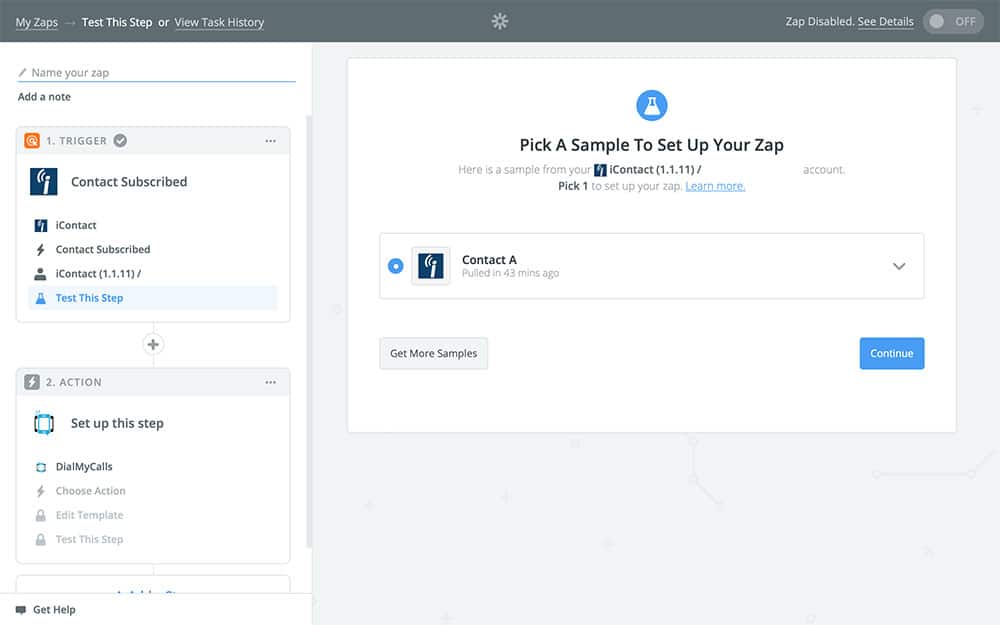Click the blue flask sample icon
This screenshot has width=1000, height=625.
click(652, 105)
